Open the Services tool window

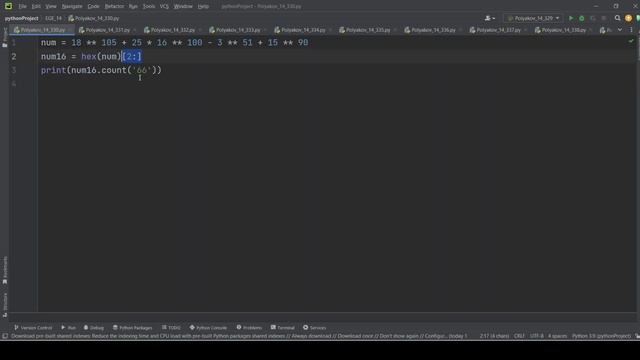(x=314, y=327)
